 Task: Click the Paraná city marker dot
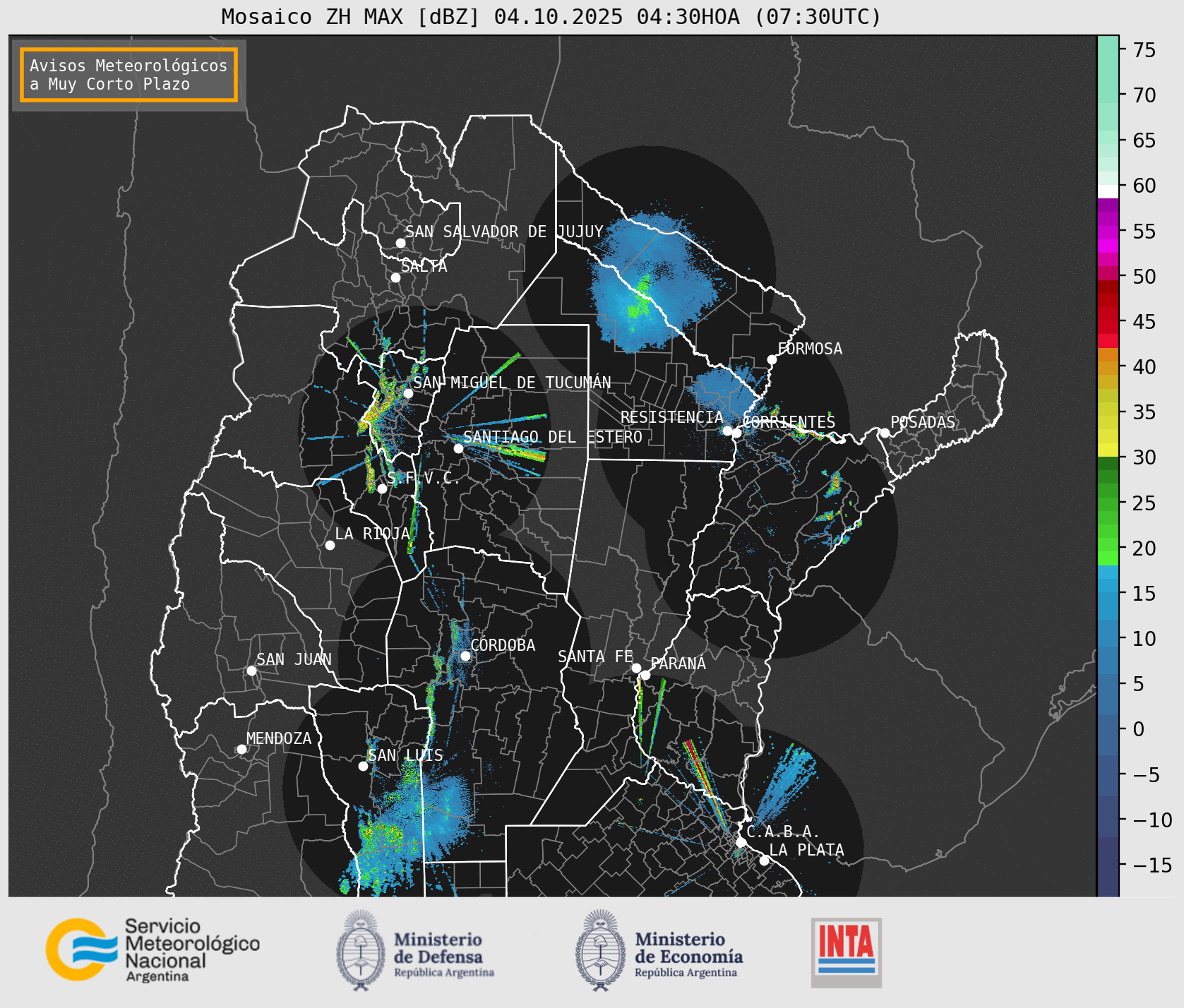(645, 675)
